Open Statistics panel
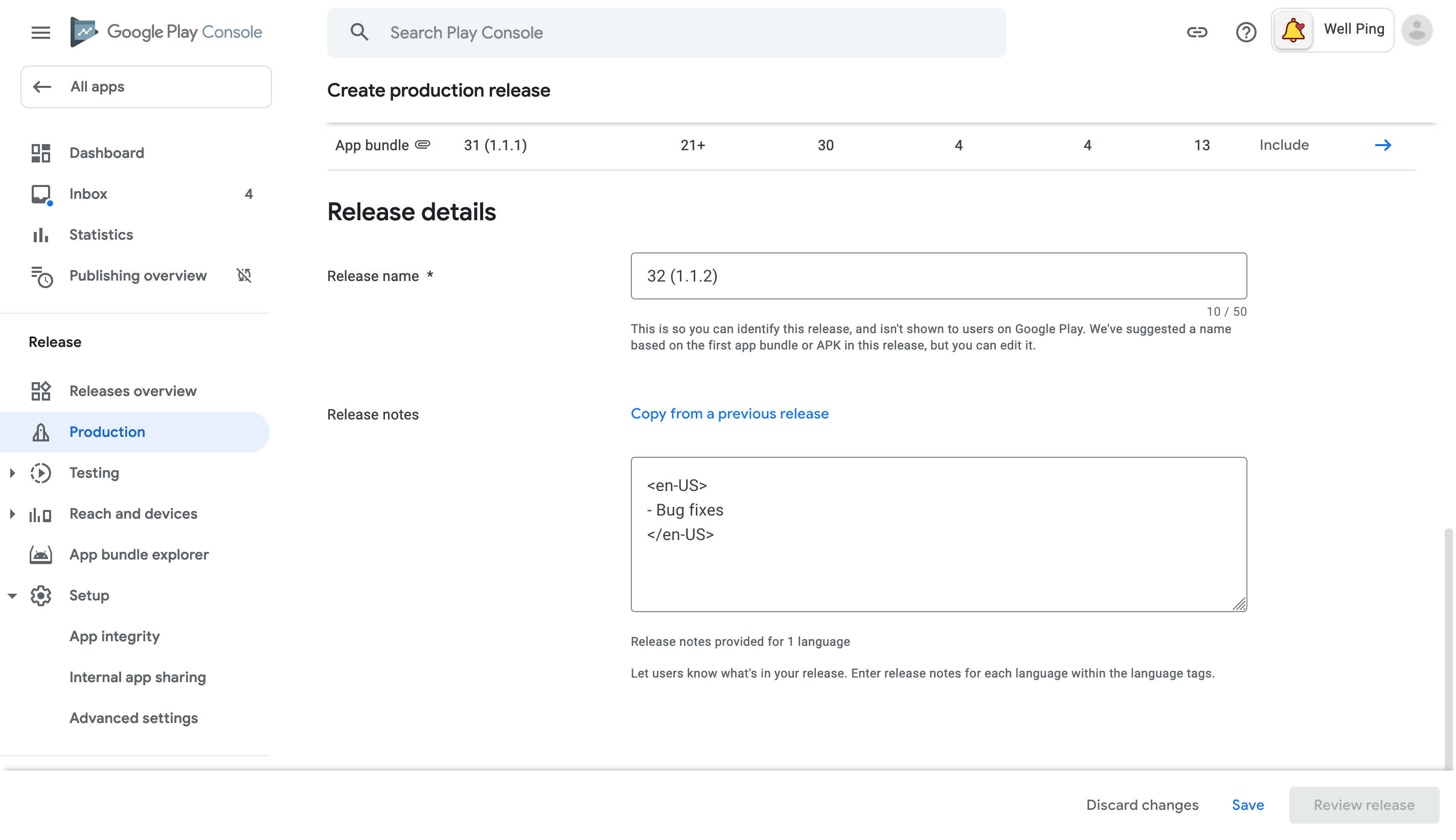Image resolution: width=1456 pixels, height=840 pixels. (x=101, y=234)
